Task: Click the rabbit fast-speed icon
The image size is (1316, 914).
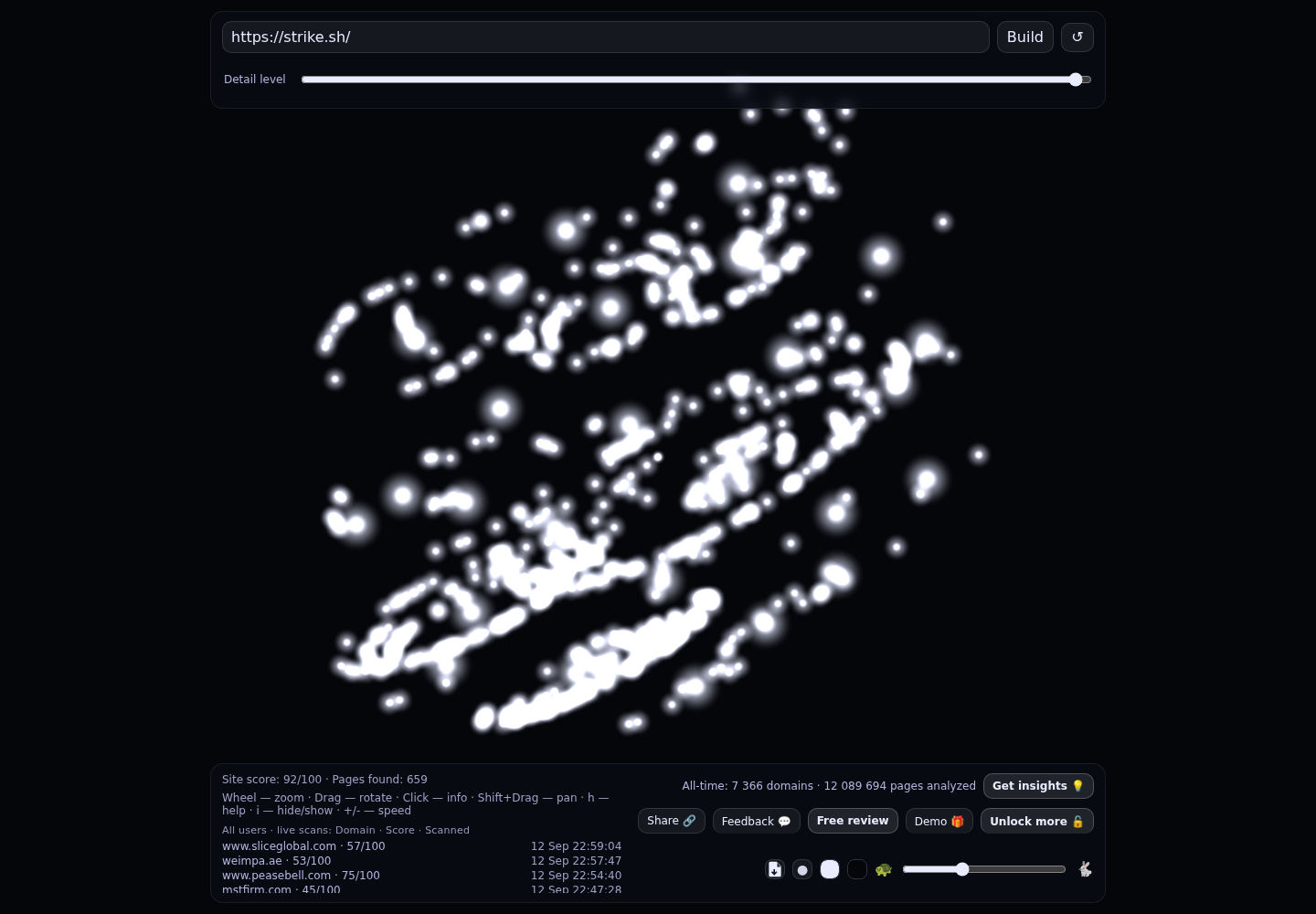Action: (1085, 869)
